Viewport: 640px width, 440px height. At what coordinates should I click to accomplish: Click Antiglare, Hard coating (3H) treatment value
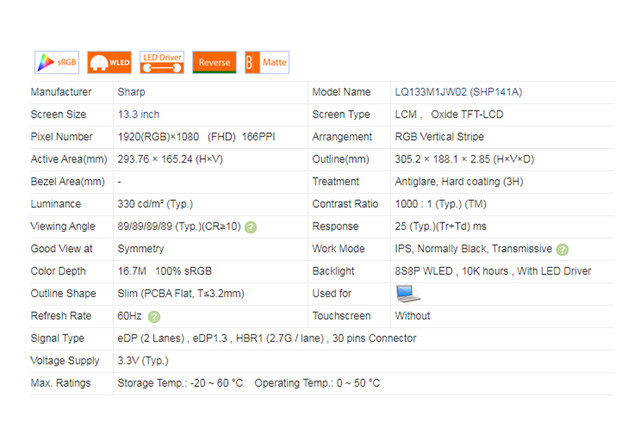(459, 182)
